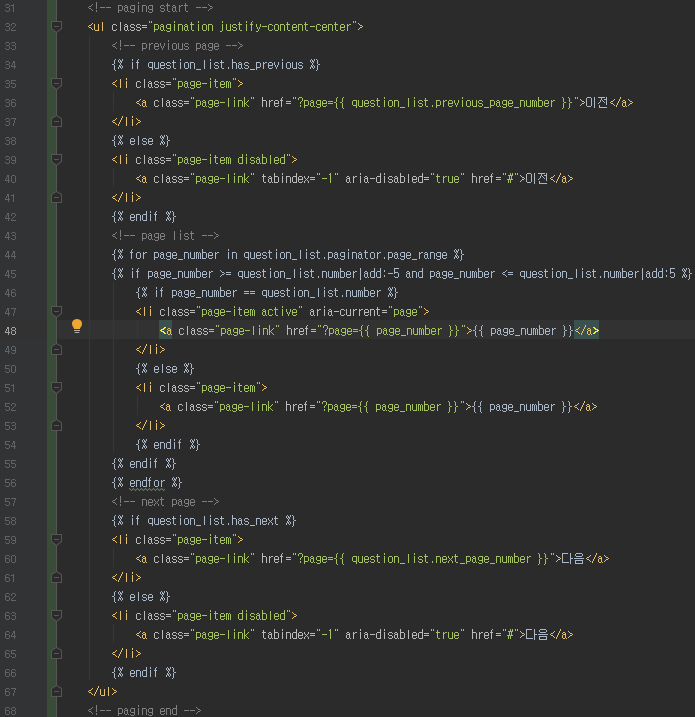Click the '{% endif %}' tag on line 42

point(144,217)
